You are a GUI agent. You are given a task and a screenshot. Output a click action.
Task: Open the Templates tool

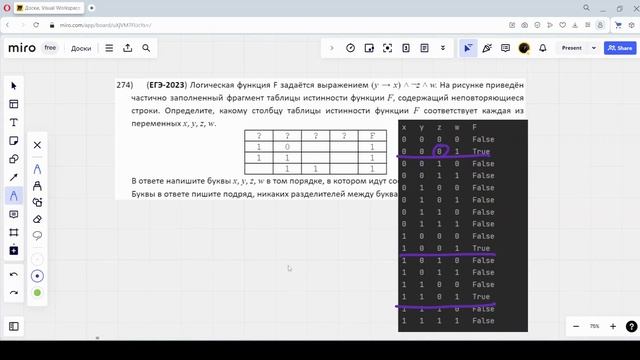pyautogui.click(x=13, y=104)
